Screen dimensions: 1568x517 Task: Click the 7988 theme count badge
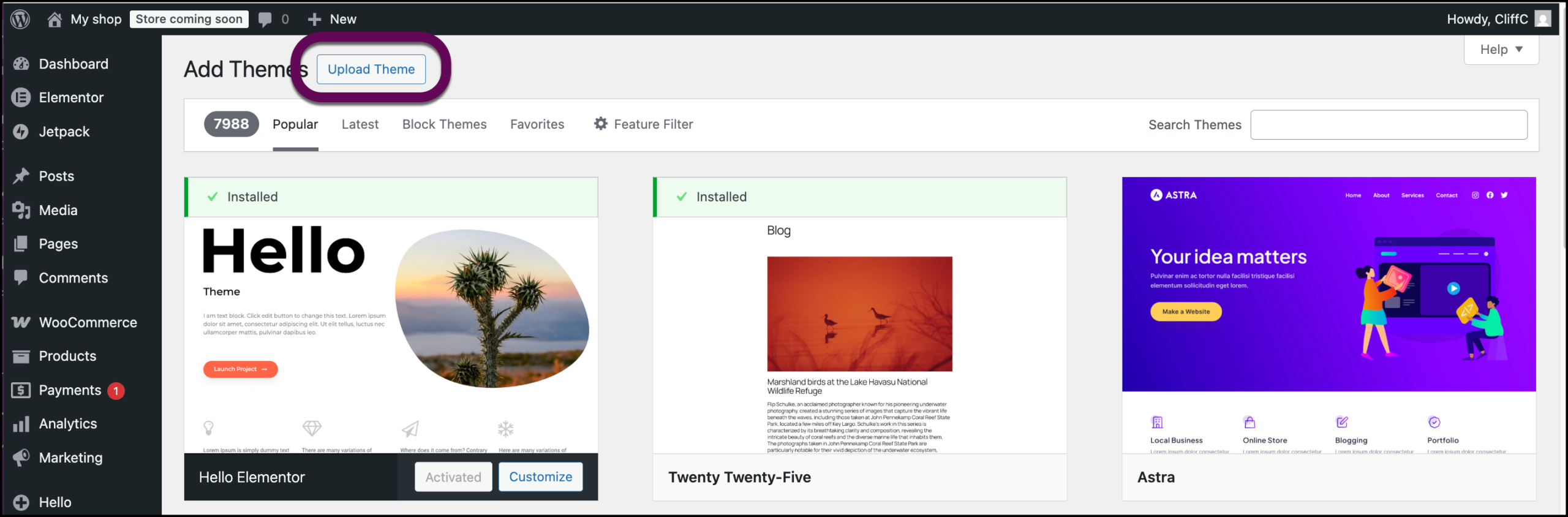(232, 124)
